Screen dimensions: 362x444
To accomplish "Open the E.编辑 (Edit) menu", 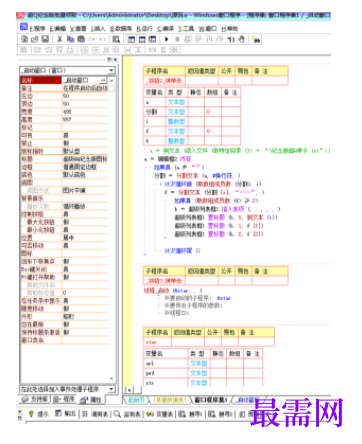I will [58, 29].
